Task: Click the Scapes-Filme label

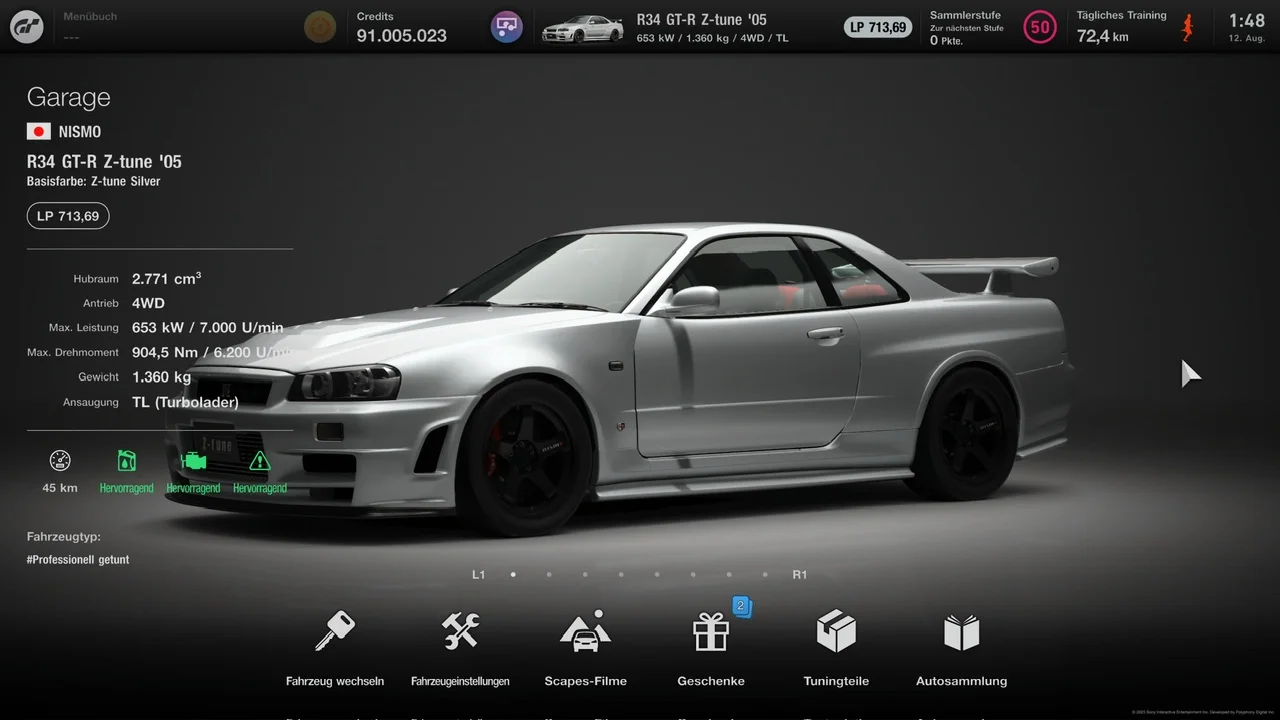Action: pos(586,681)
